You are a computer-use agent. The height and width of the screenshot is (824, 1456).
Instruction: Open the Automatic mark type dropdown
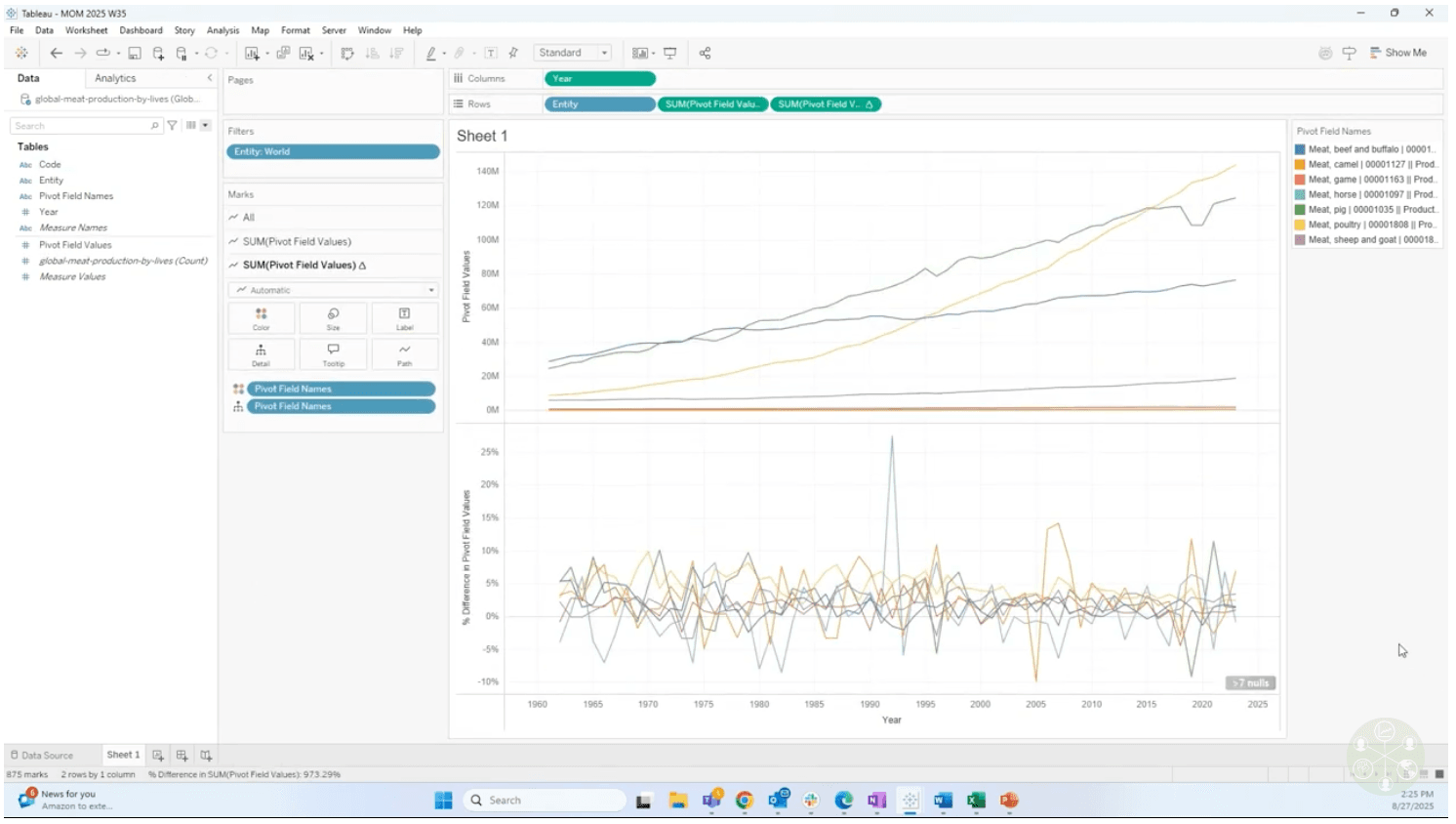(x=333, y=290)
